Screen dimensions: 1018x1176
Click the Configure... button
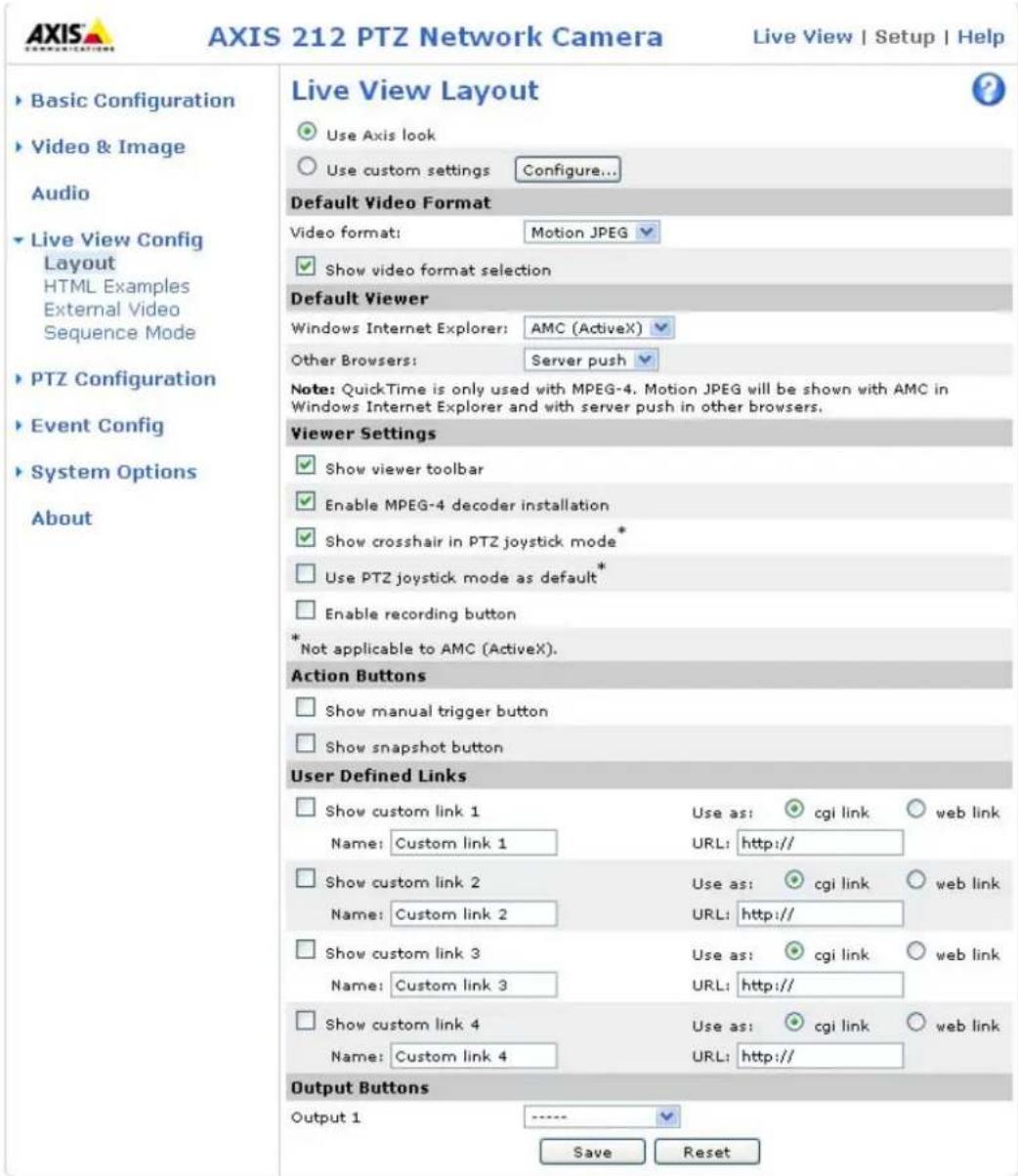570,170
